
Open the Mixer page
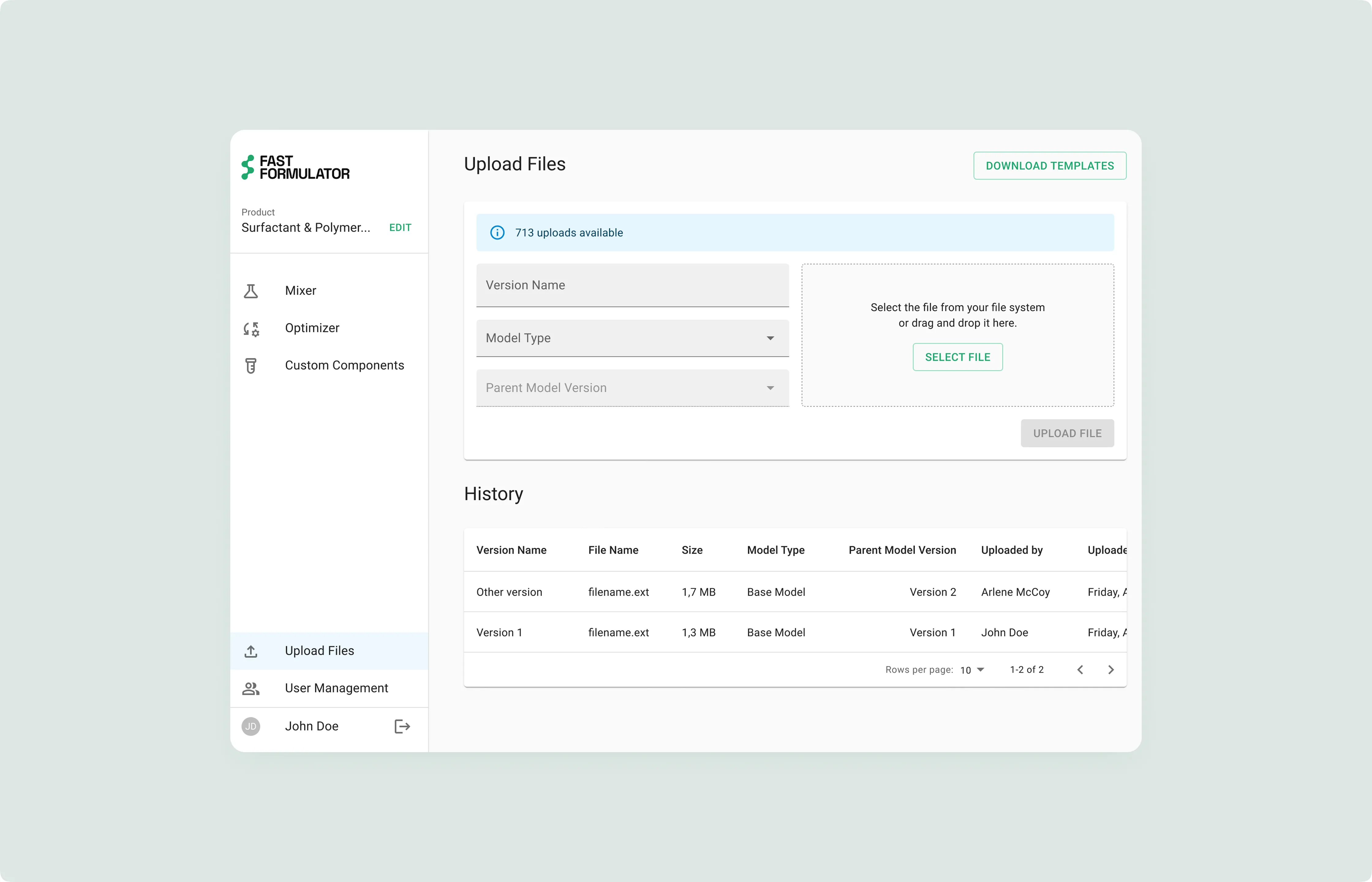pos(329,291)
